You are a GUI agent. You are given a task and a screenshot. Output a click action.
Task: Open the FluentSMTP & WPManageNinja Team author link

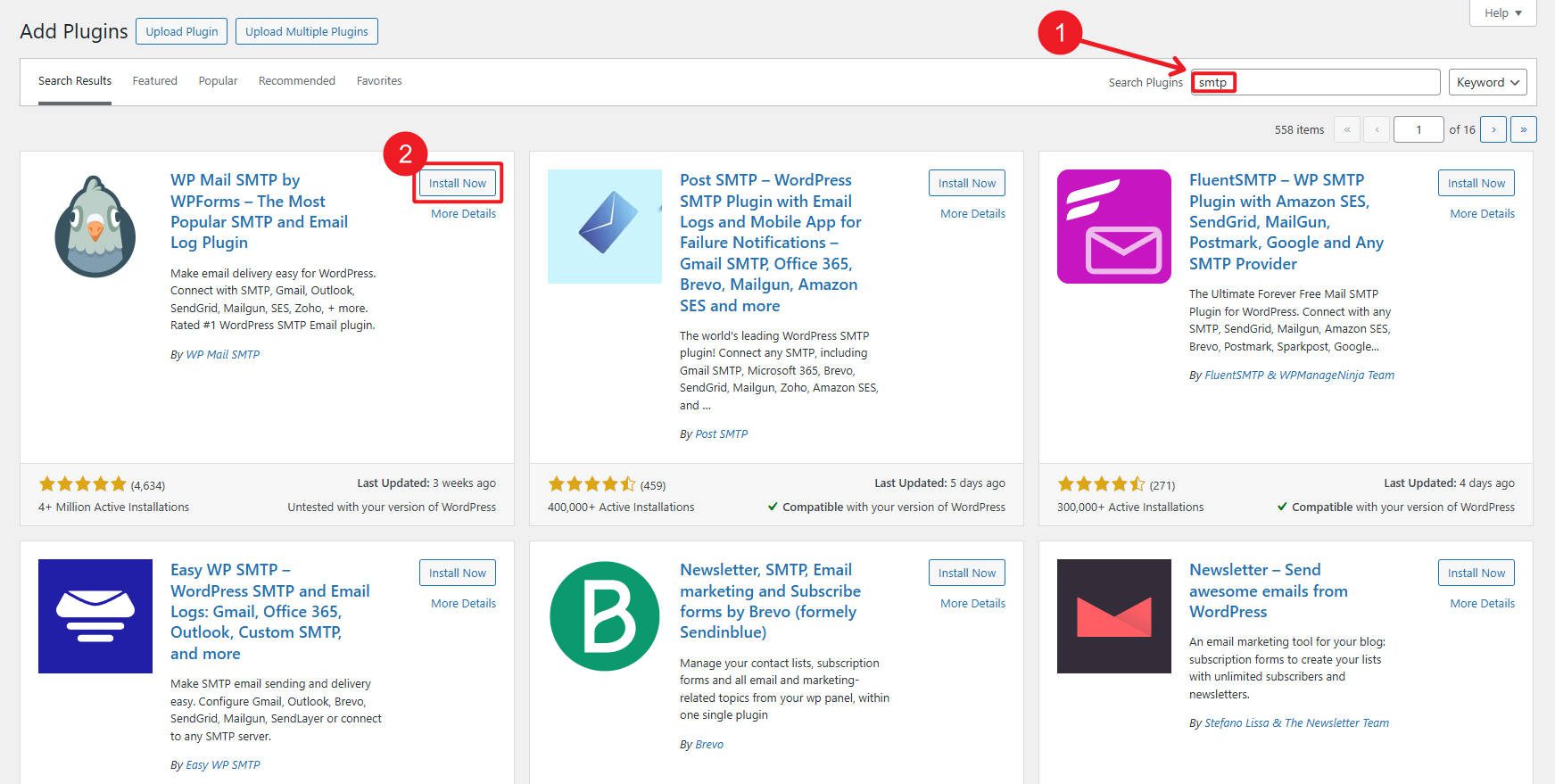(x=1299, y=375)
